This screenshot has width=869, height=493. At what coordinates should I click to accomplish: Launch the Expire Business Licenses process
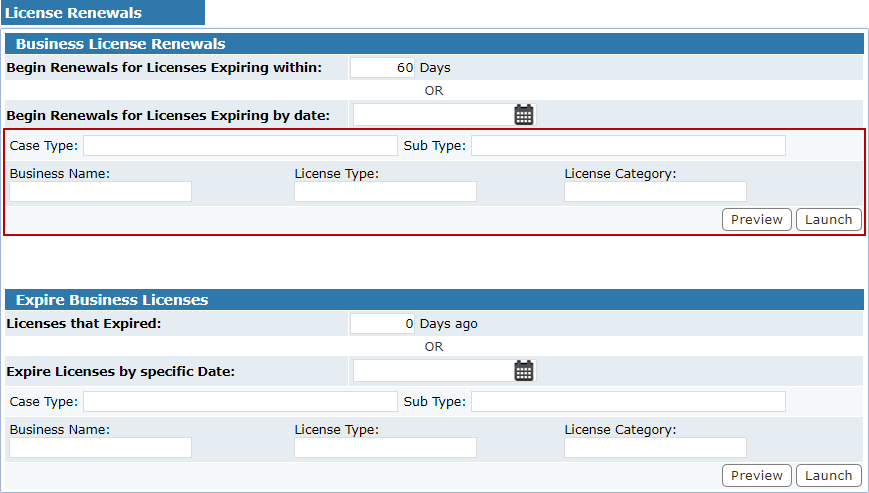point(829,475)
